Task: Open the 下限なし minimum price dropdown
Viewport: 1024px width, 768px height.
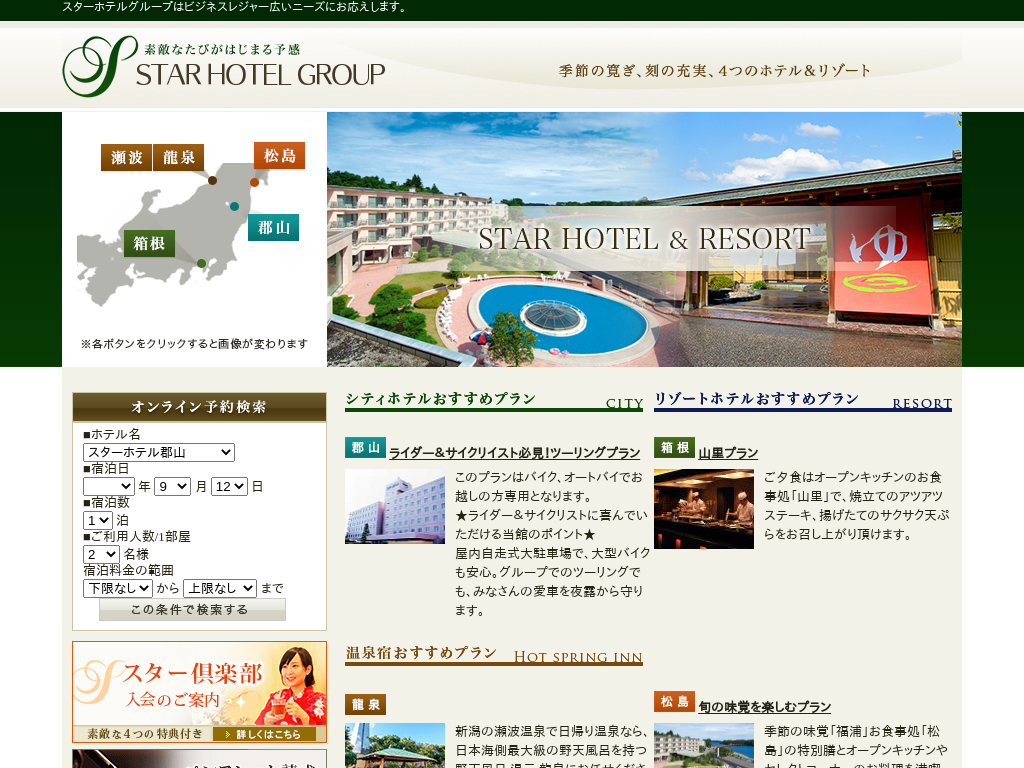Action: [118, 588]
